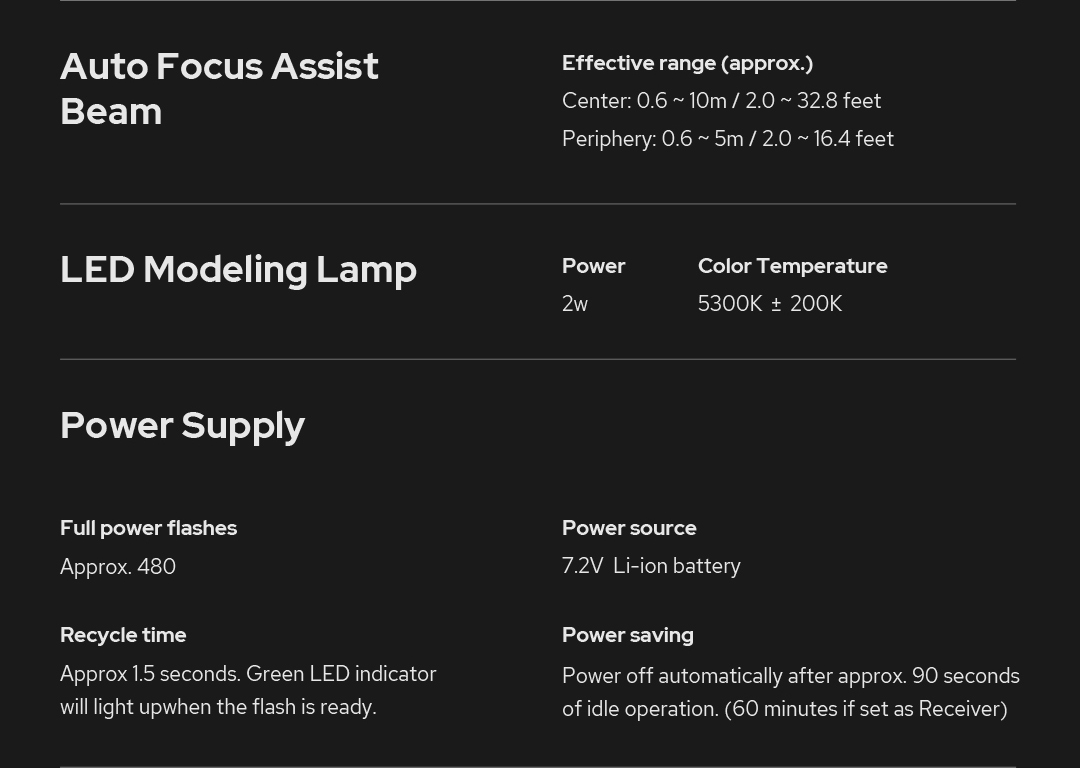Click the 5300K ± 200K value

click(x=770, y=304)
